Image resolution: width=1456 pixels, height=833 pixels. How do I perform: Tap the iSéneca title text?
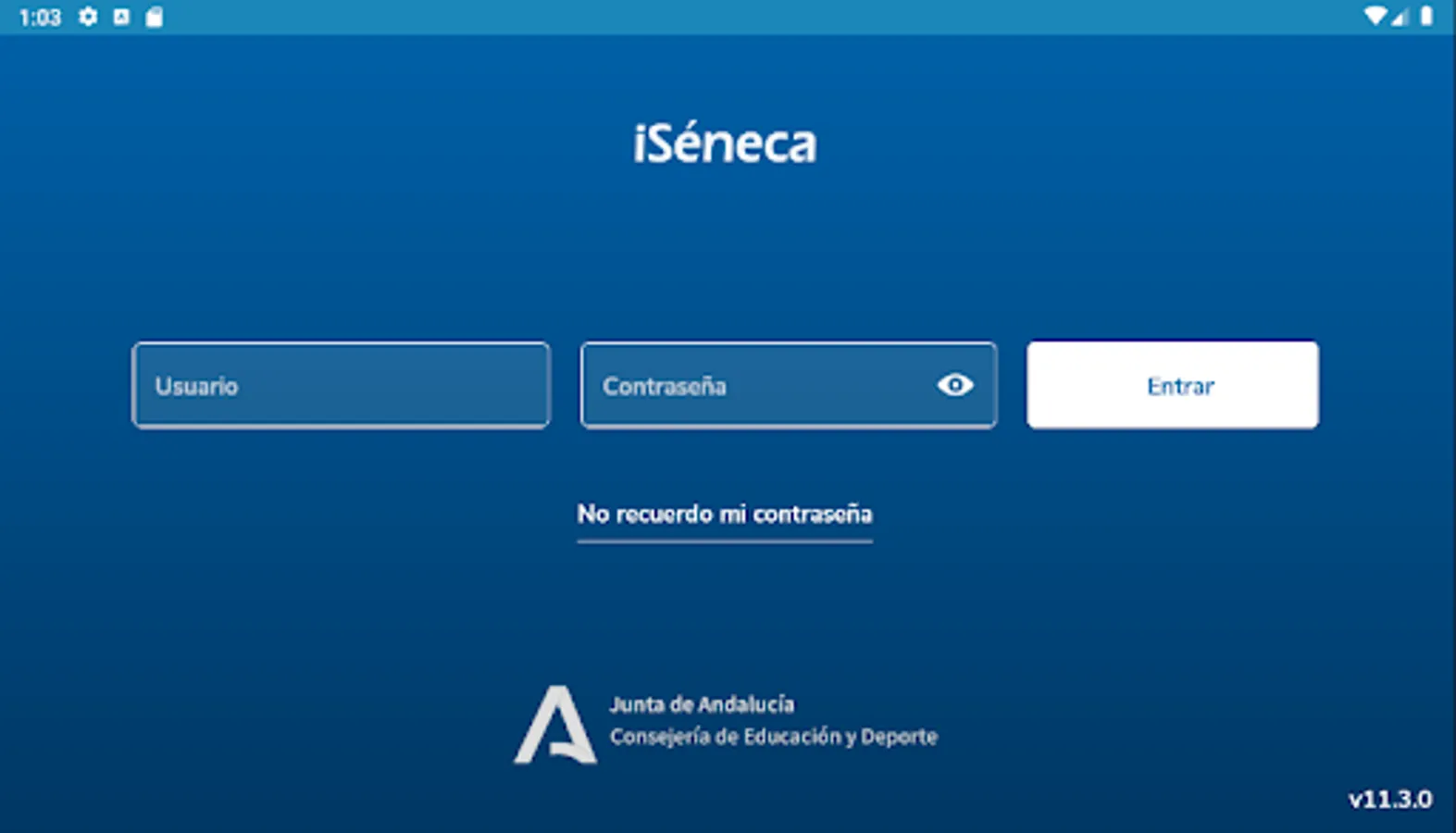coord(726,143)
